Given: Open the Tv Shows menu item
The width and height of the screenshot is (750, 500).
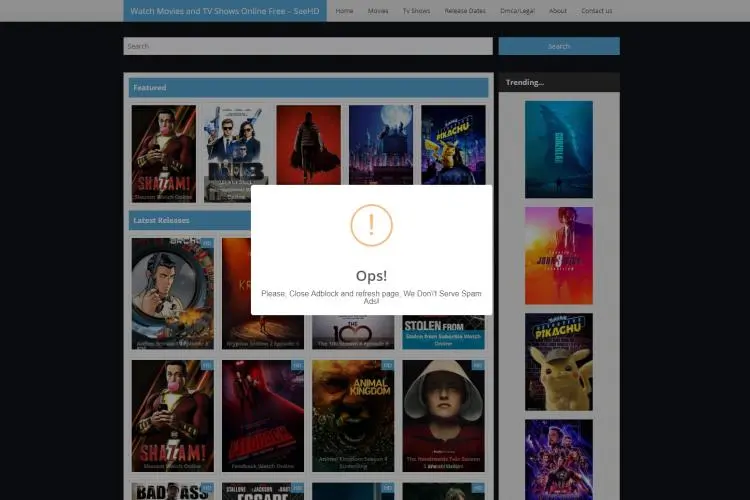Looking at the screenshot, I should coord(416,11).
